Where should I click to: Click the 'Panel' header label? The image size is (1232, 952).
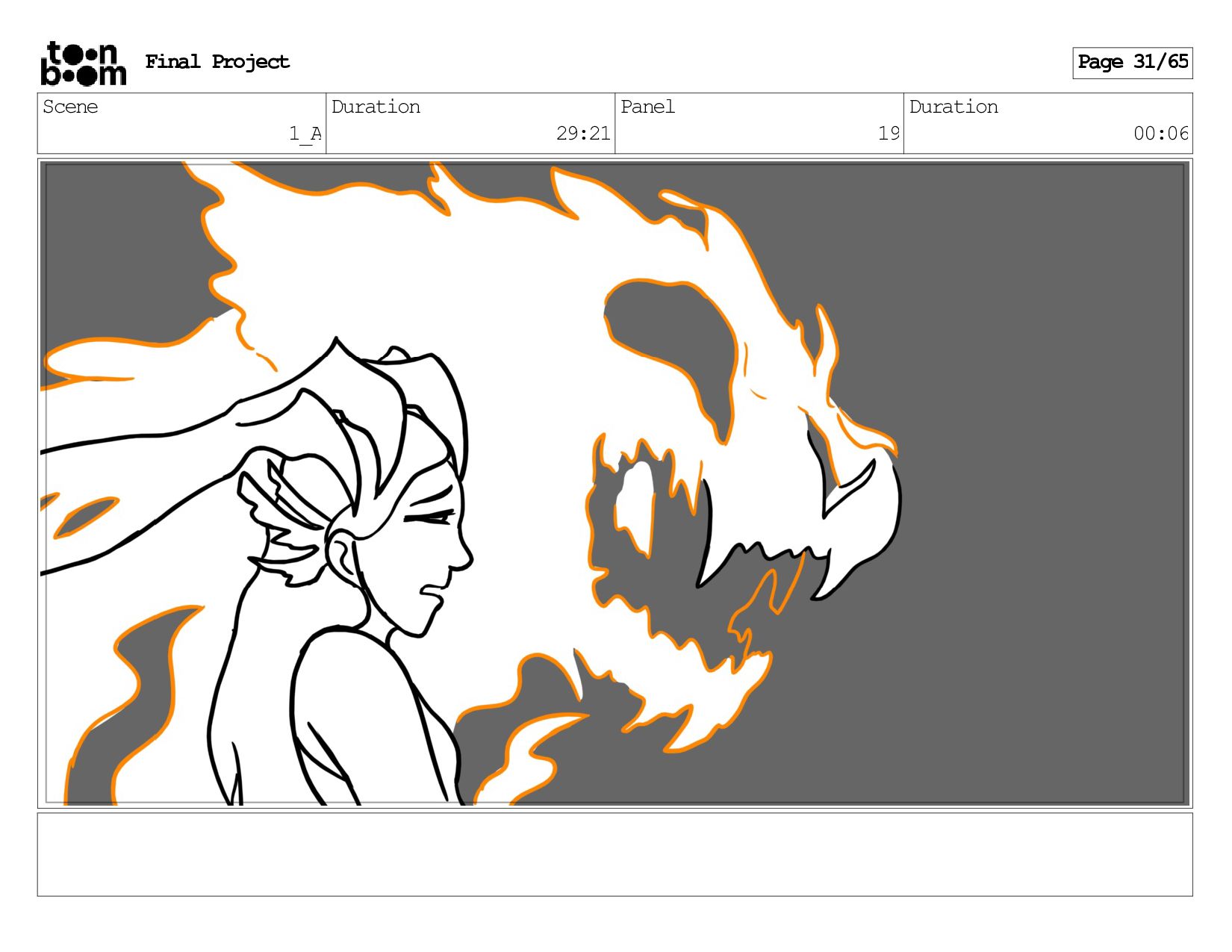[647, 107]
